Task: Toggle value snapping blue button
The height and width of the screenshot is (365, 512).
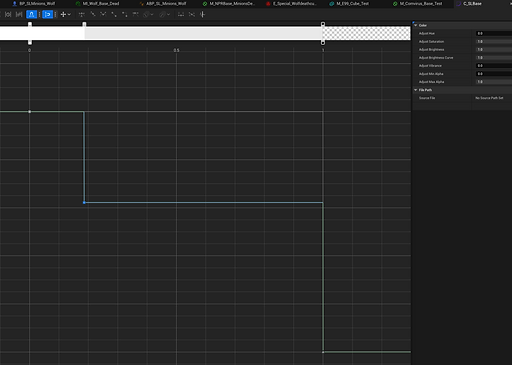Action: (48, 14)
